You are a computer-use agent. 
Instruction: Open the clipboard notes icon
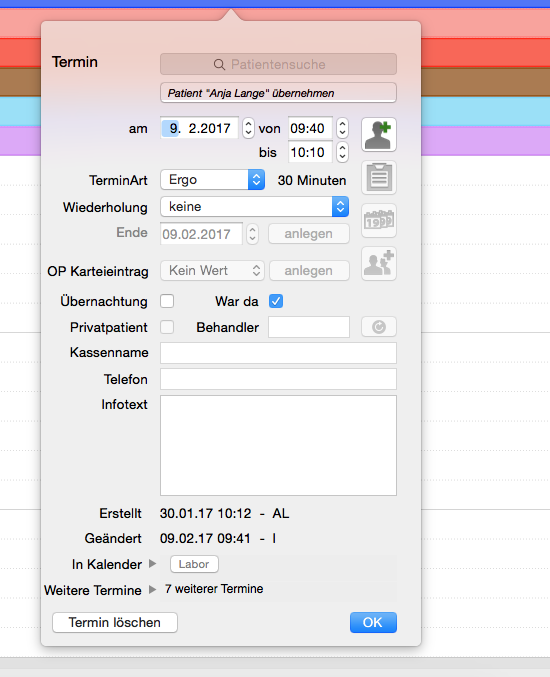379,178
